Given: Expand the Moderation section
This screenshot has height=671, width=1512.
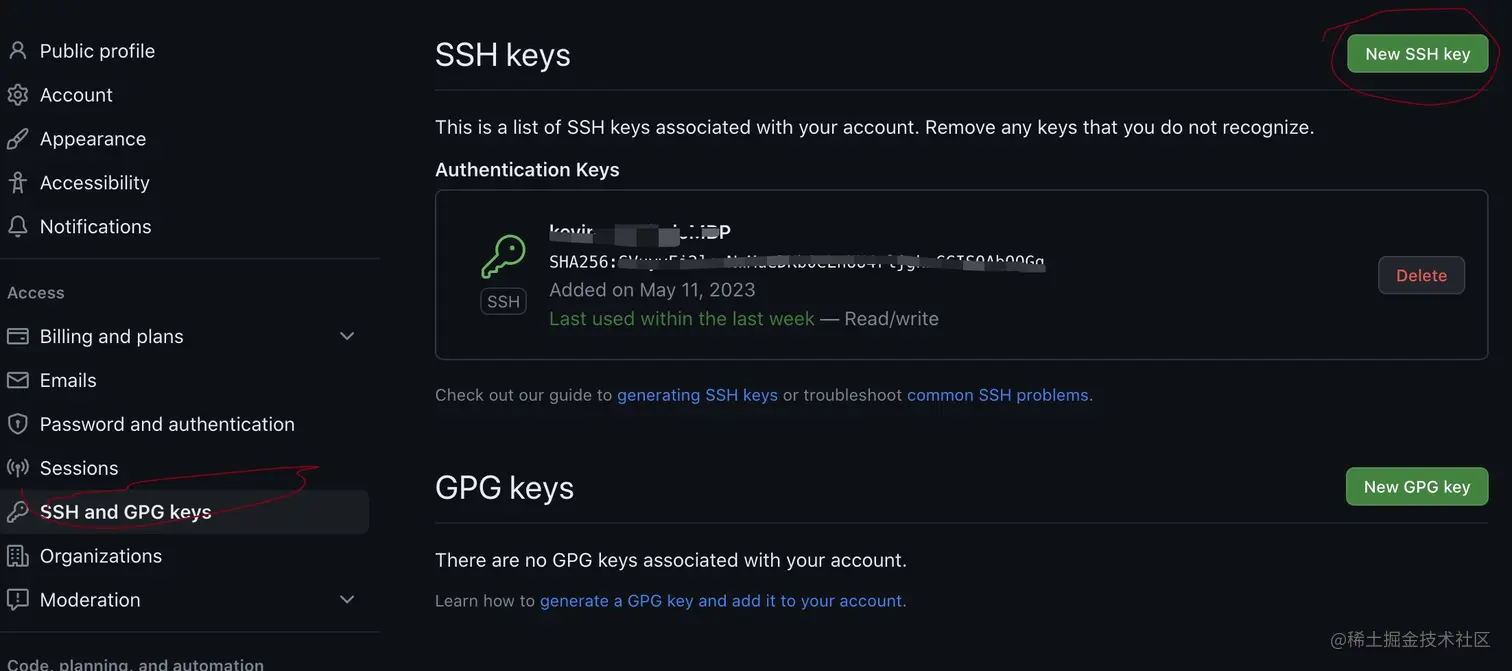Looking at the screenshot, I should (x=346, y=599).
